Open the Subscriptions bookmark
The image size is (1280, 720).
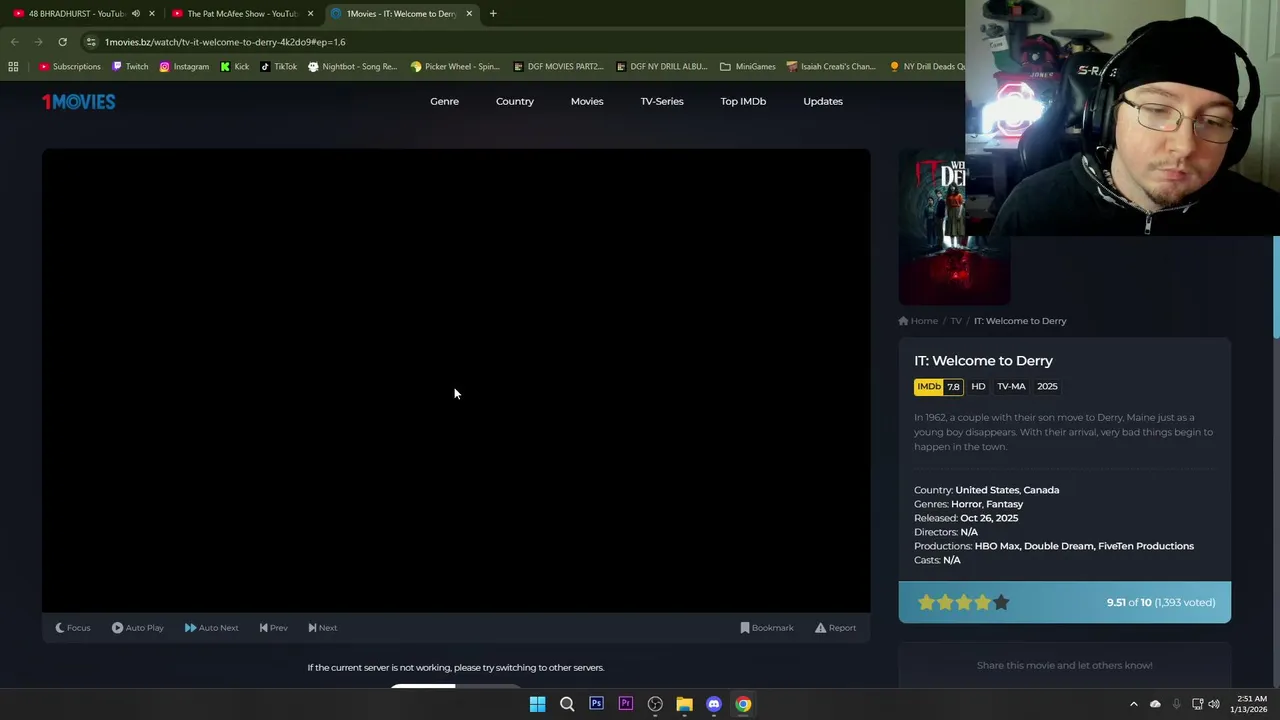point(70,67)
